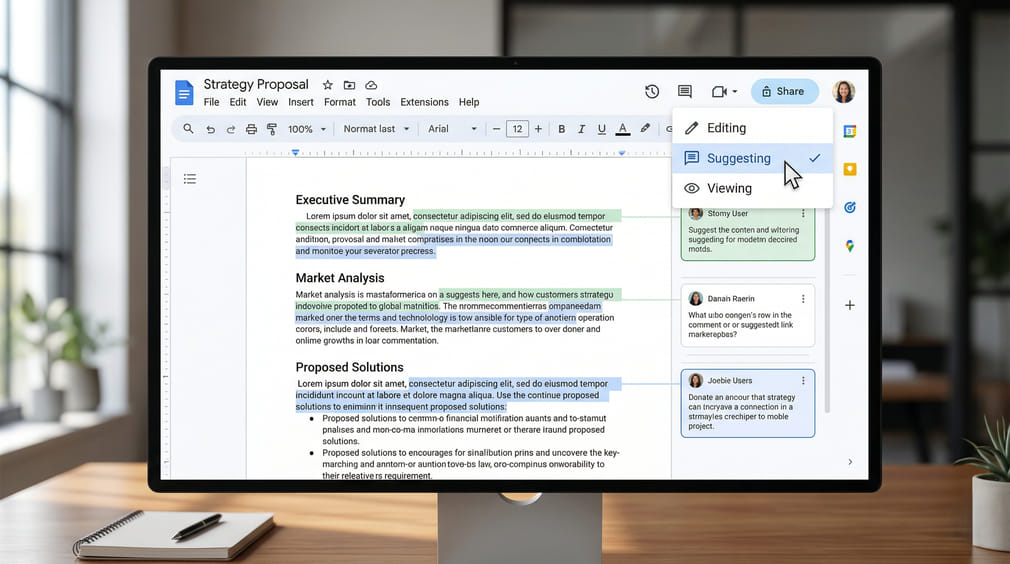The width and height of the screenshot is (1010, 564).
Task: Click the Market Analysis heading
Action: tap(339, 278)
